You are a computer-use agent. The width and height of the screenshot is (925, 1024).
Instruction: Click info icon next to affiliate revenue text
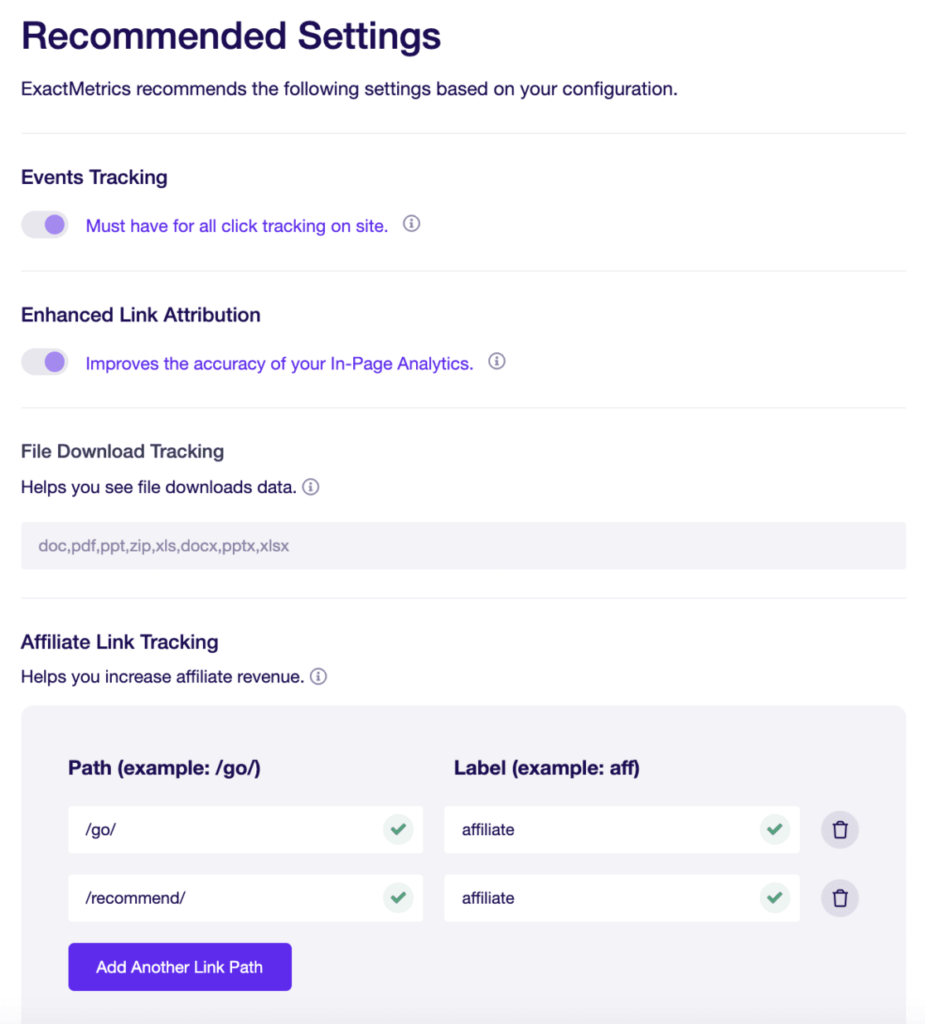(x=318, y=677)
